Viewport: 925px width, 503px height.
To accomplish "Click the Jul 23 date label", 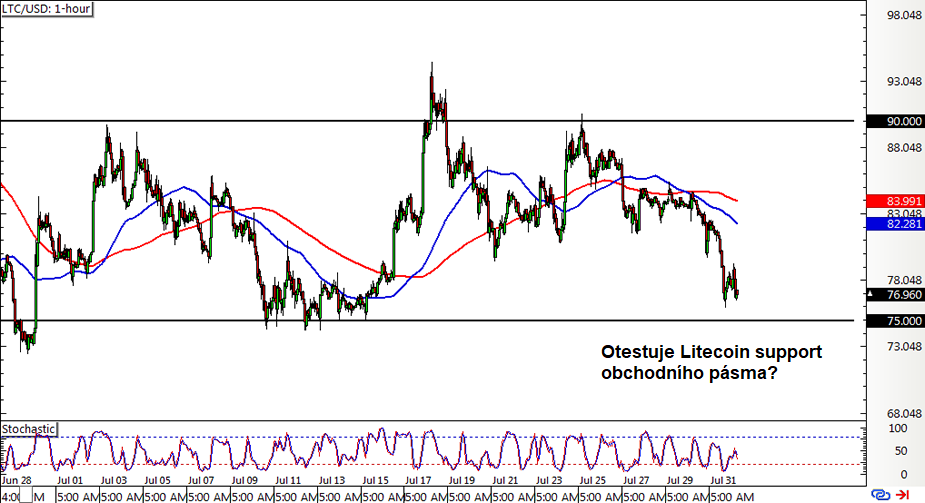I will coord(549,481).
